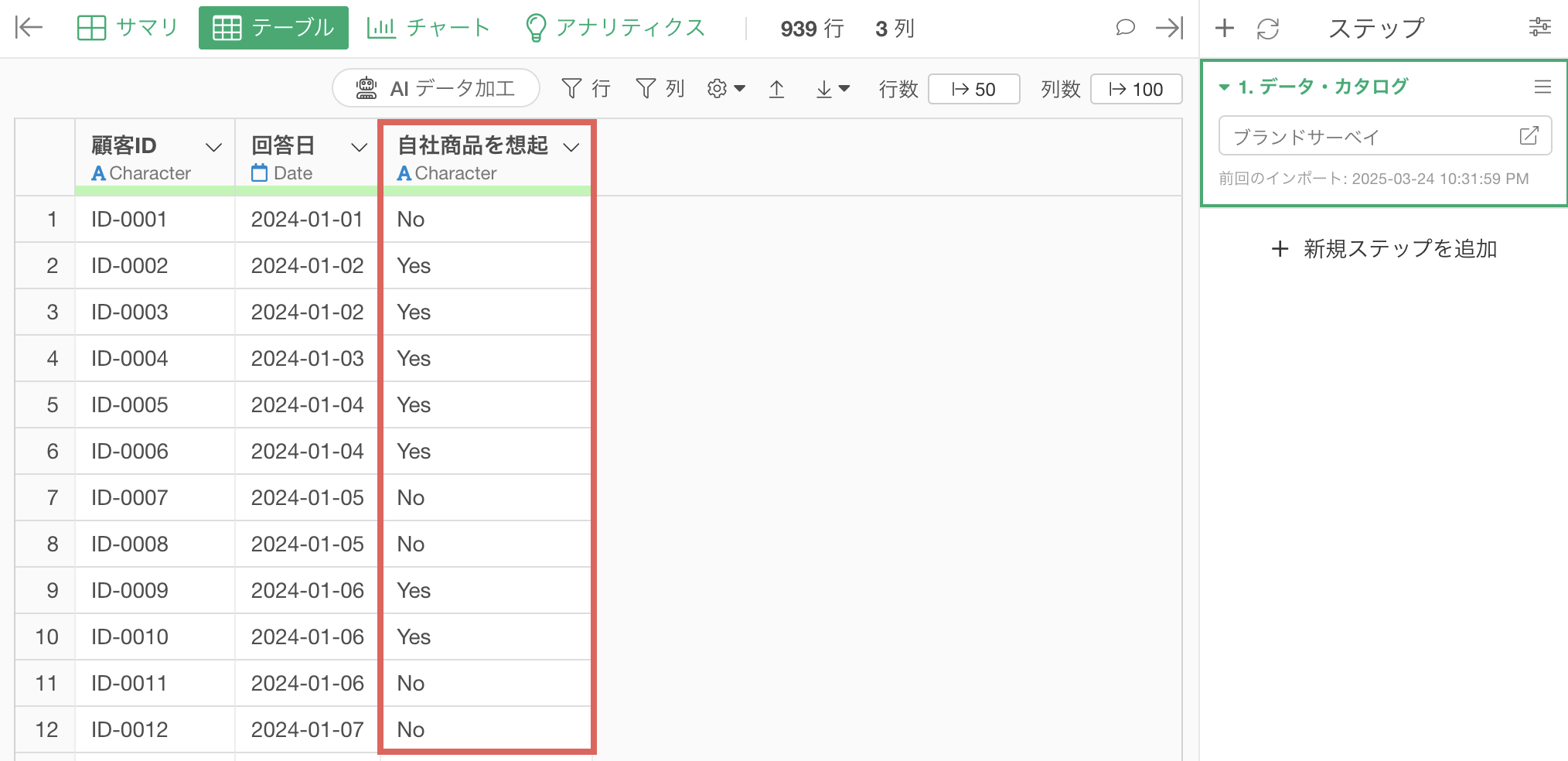Open the download arrow dropdown
1568x761 pixels.
click(x=832, y=90)
